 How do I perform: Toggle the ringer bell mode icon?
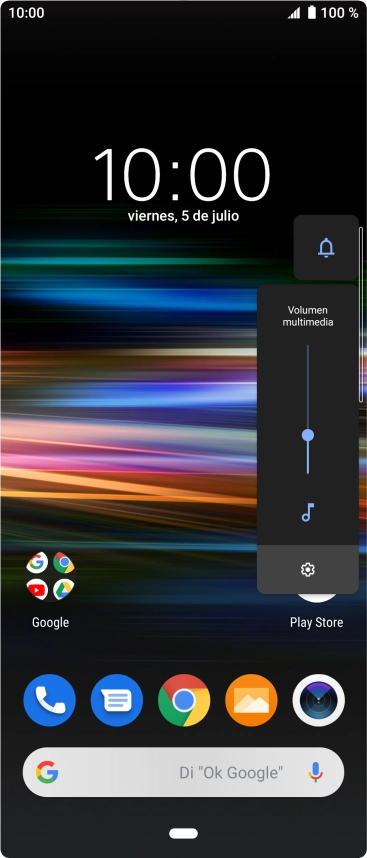point(327,248)
